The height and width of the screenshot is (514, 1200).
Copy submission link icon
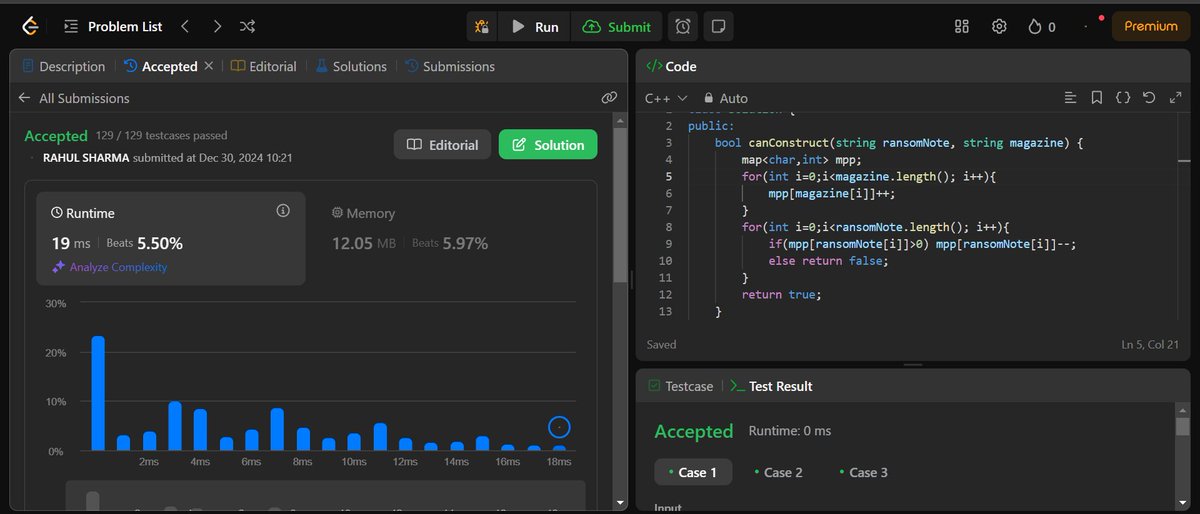[608, 98]
